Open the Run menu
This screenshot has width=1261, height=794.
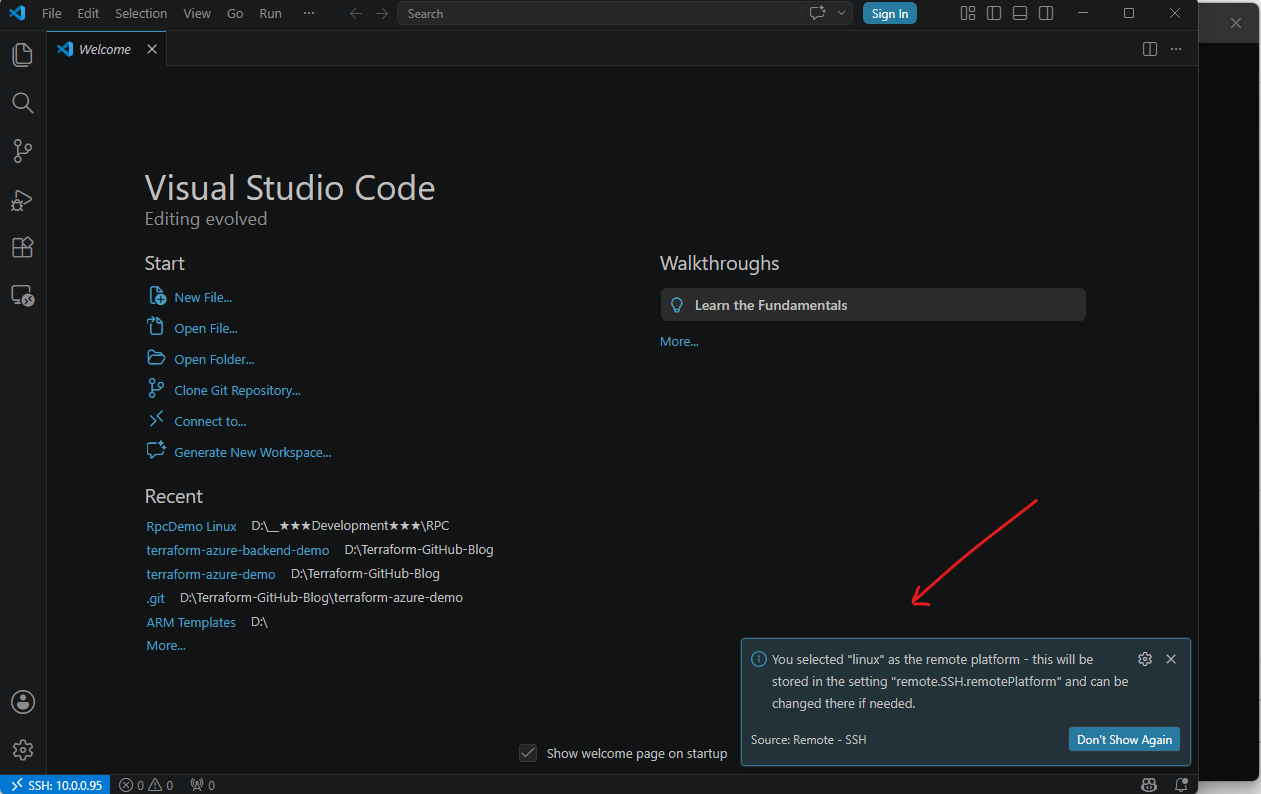click(x=270, y=13)
